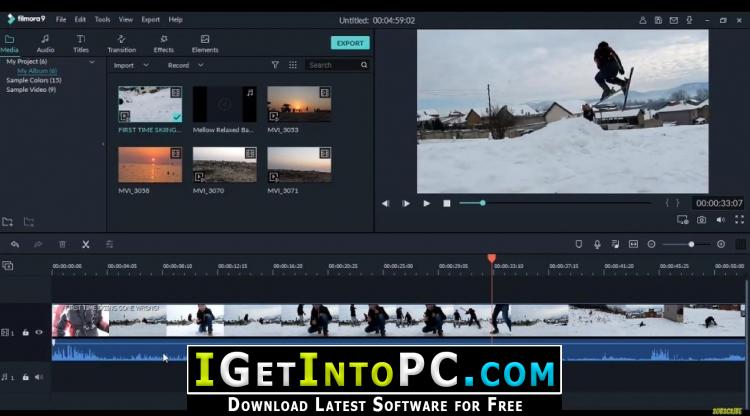Record voiceover with microphone icon
This screenshot has width=750, height=416.
point(597,244)
